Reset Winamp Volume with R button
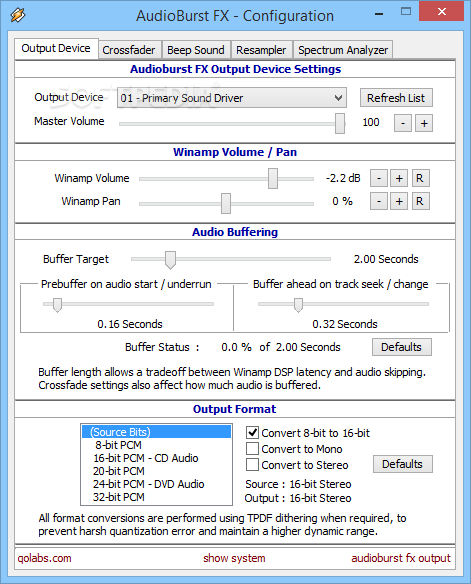Screen dimensions: 471x584 (x=420, y=178)
